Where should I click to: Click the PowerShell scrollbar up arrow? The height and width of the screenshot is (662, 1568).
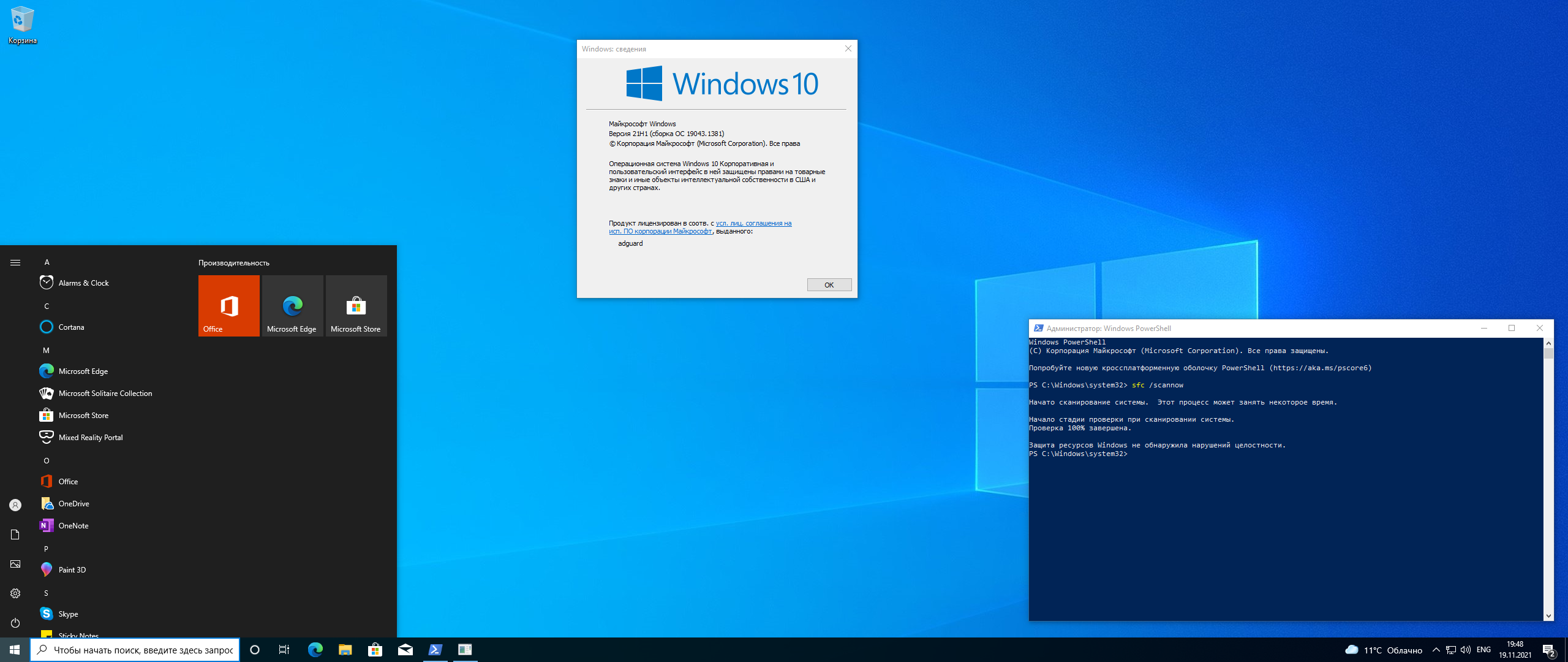click(x=1548, y=343)
